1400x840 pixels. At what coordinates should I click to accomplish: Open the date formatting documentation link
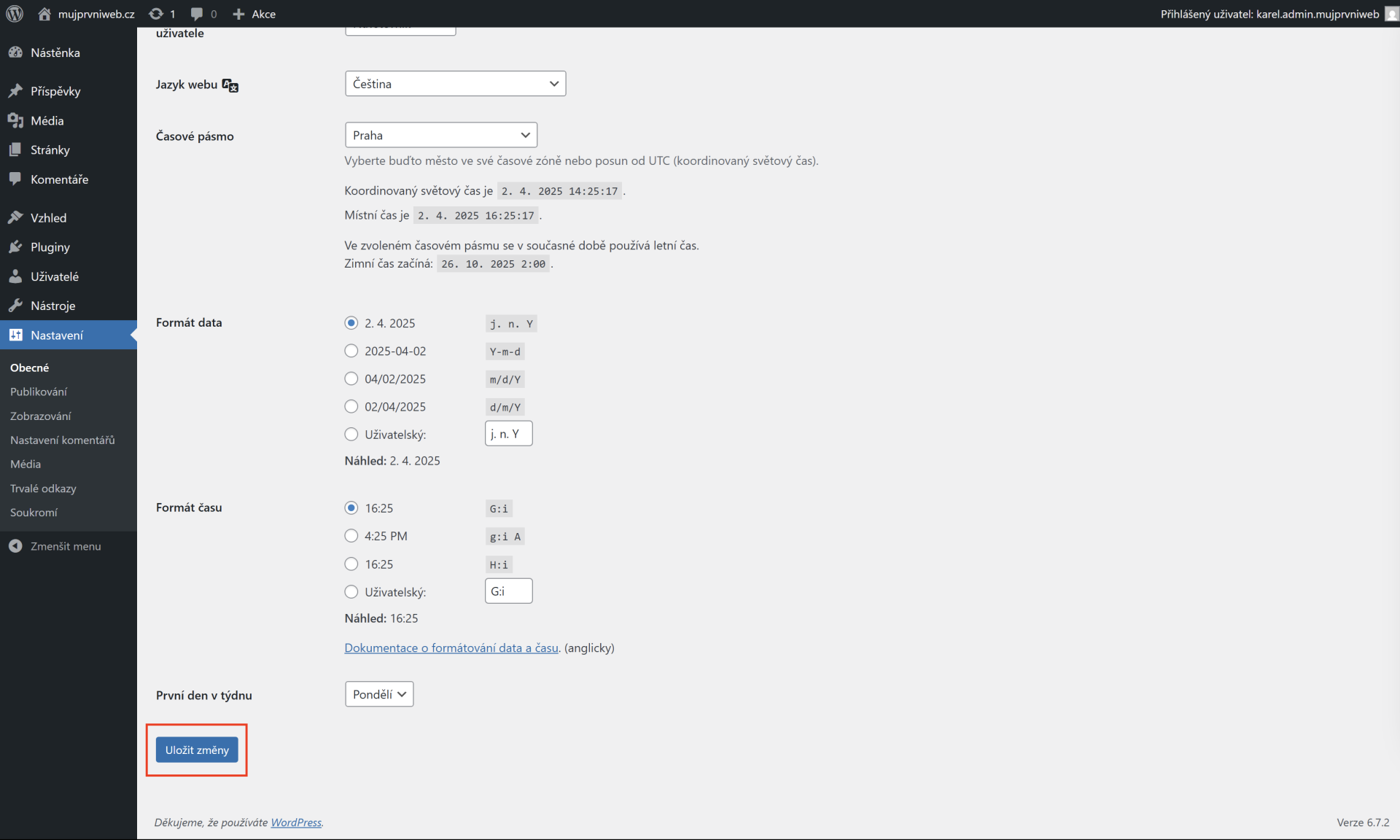451,647
